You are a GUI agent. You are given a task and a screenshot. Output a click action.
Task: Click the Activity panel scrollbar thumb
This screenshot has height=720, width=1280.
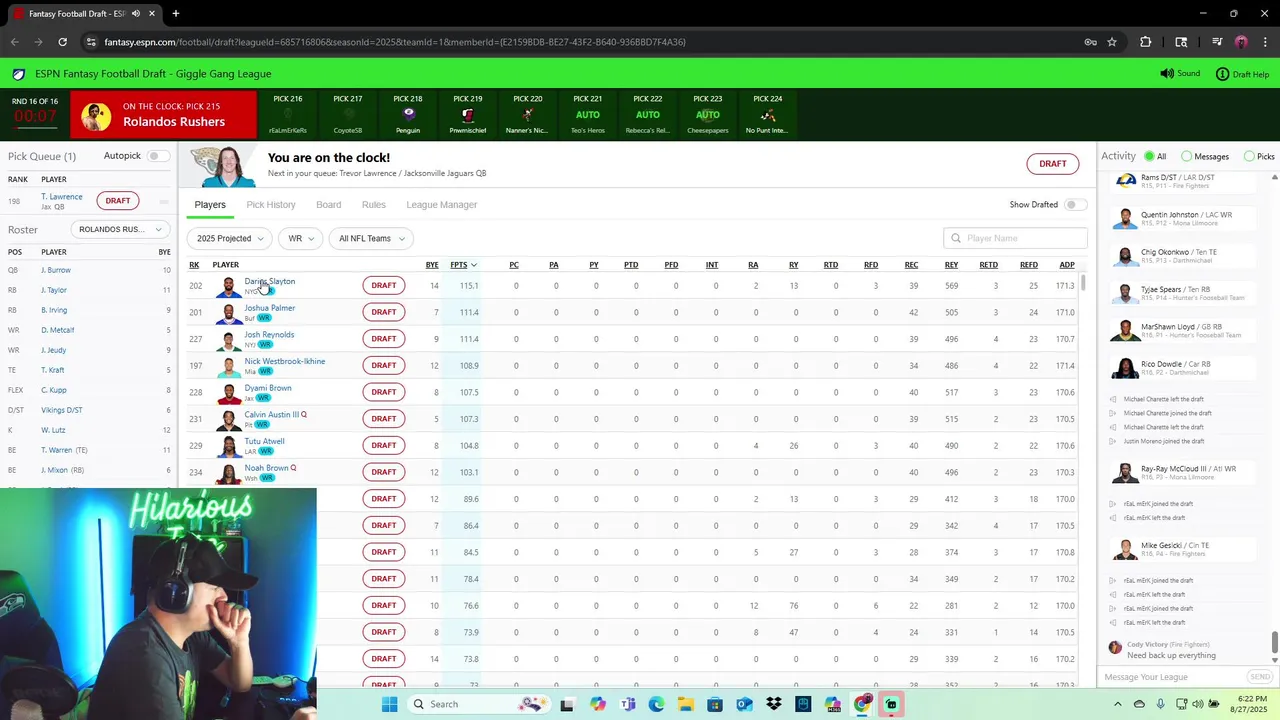point(1274,641)
